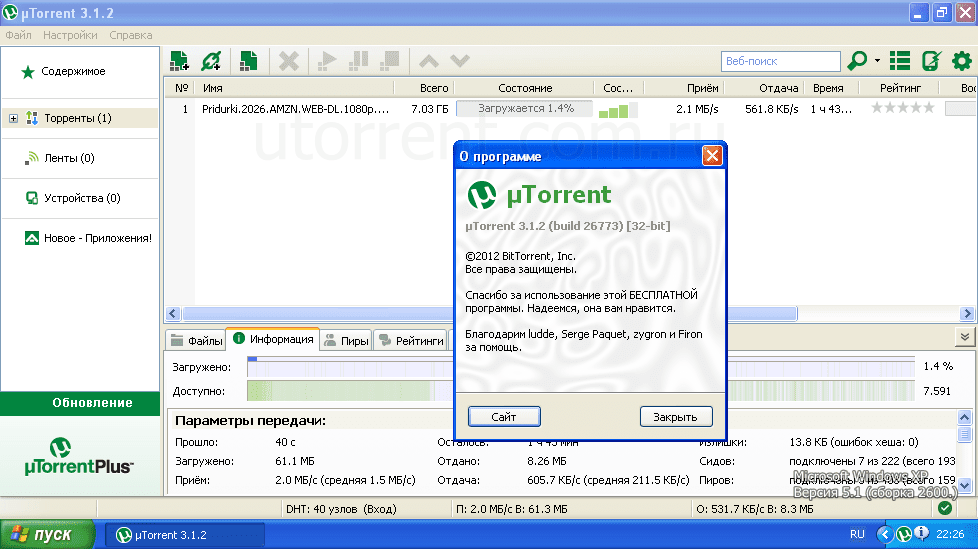Click the RU language indicator
The image size is (978, 549).
(x=857, y=535)
